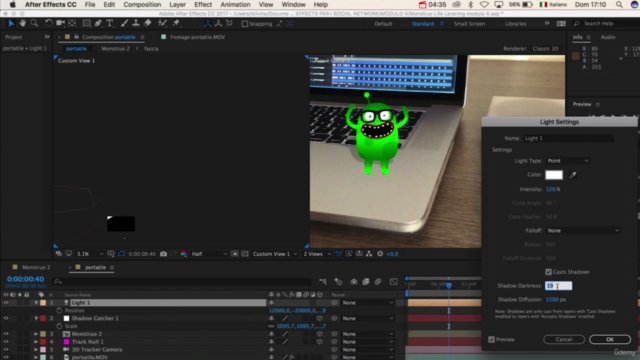The image size is (640, 360).
Task: Hide the Track Null 1 layer
Action: (6, 342)
